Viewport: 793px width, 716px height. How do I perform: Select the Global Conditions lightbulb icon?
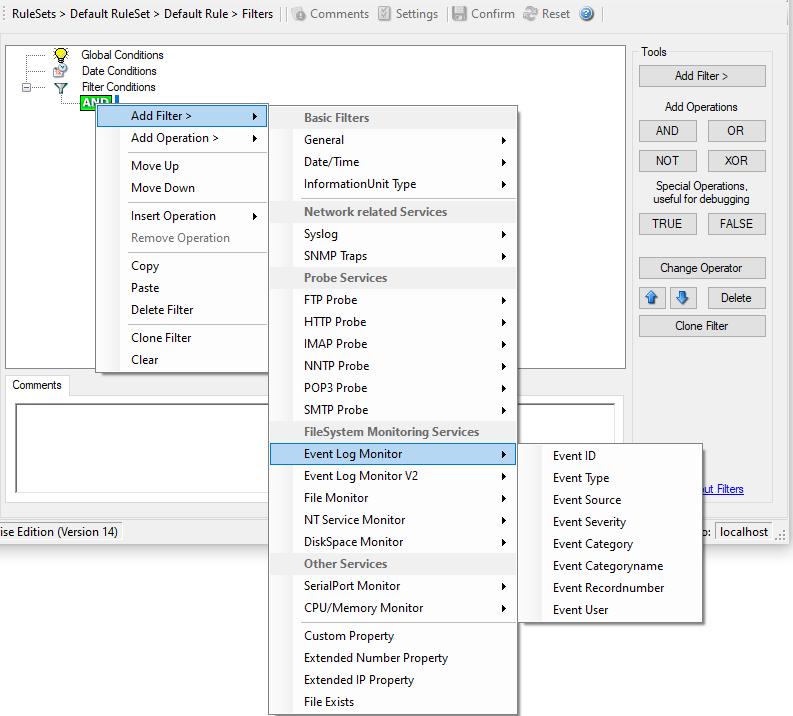61,55
